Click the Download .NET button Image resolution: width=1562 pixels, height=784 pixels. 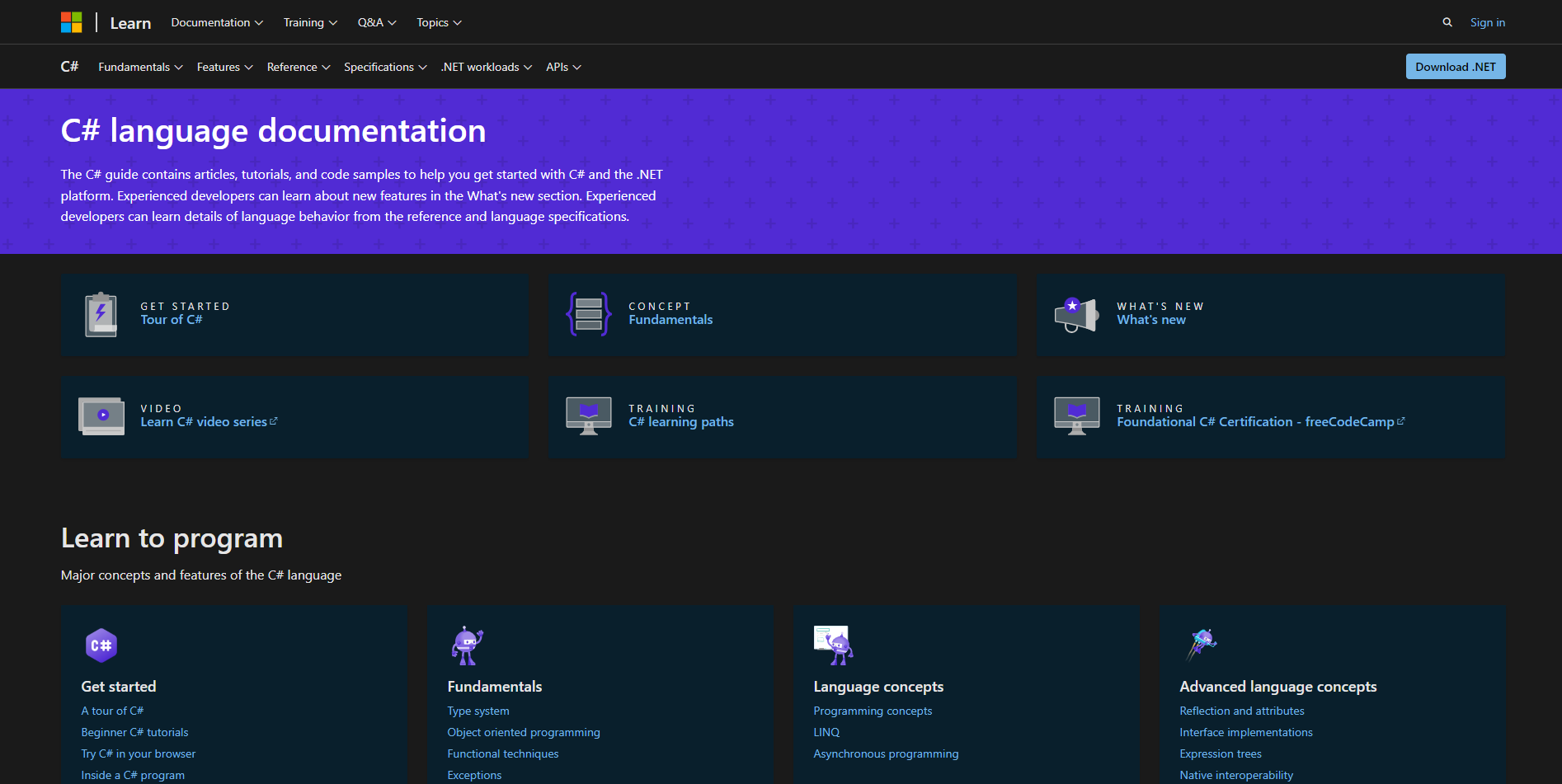pos(1456,67)
